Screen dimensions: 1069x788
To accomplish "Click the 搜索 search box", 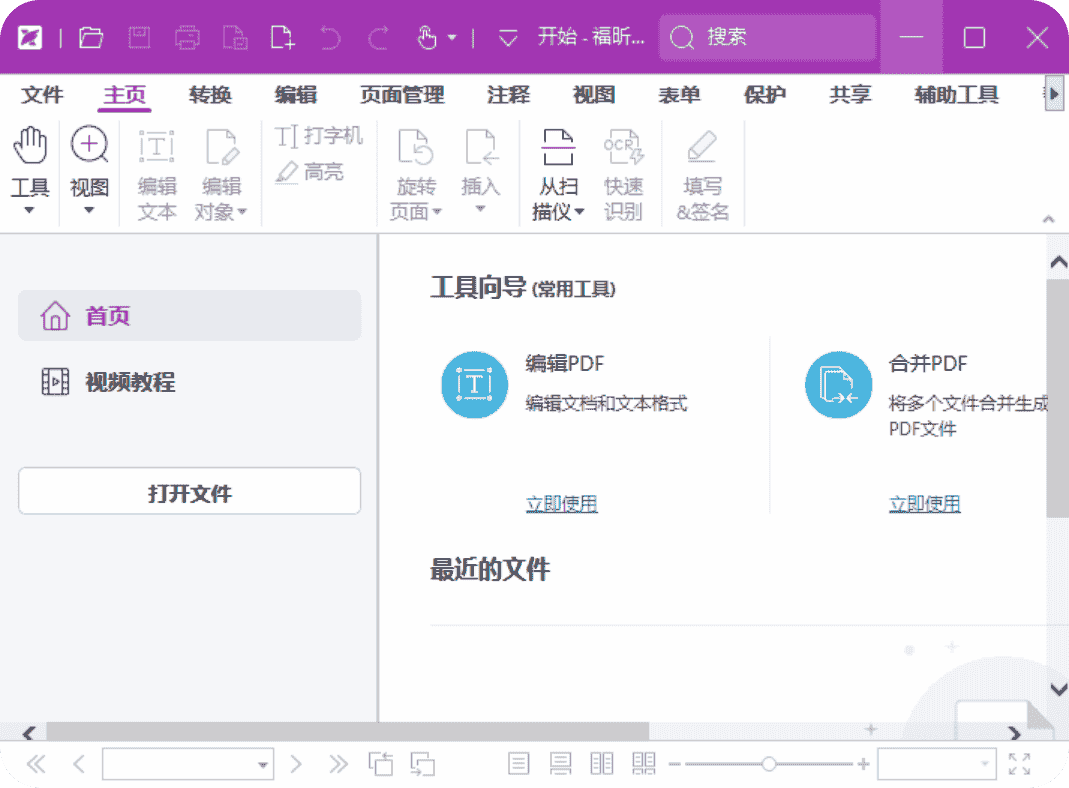I will (766, 38).
